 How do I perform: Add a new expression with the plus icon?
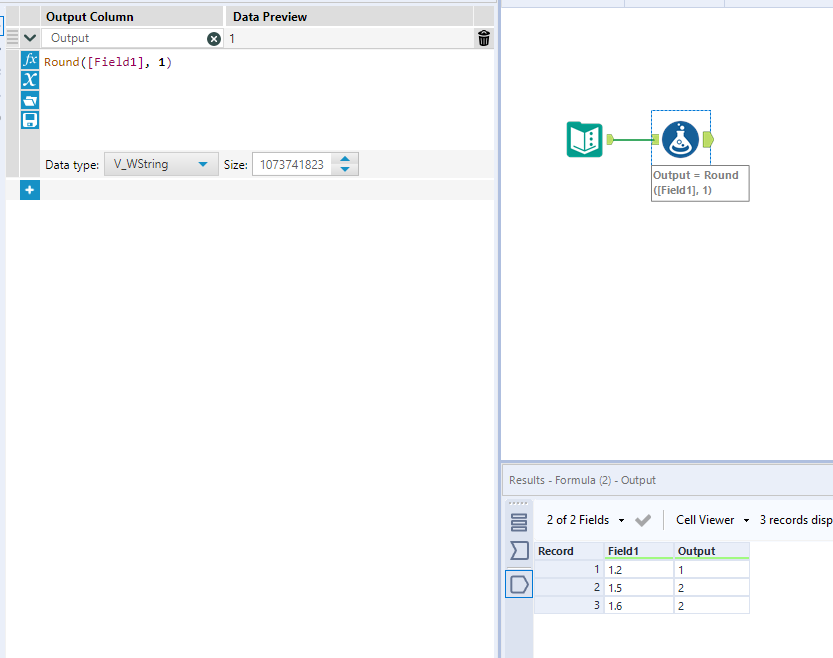point(29,189)
